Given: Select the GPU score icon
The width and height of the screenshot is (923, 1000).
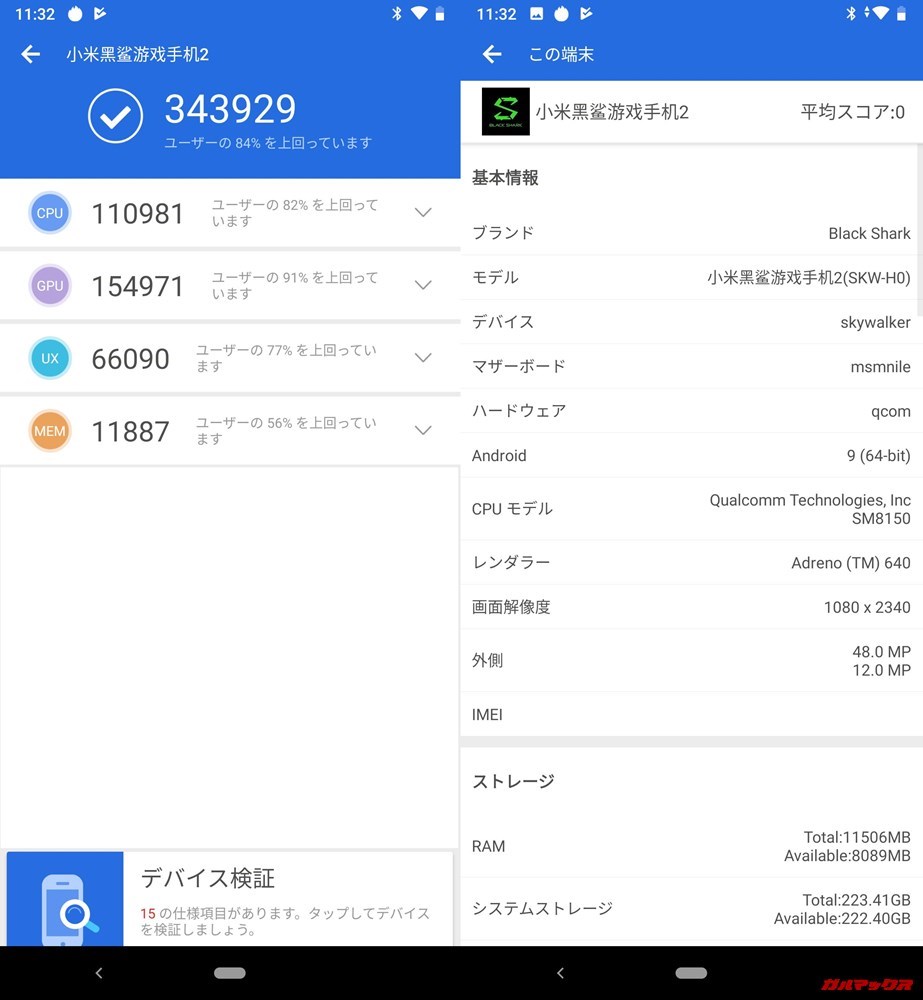Looking at the screenshot, I should click(x=50, y=285).
